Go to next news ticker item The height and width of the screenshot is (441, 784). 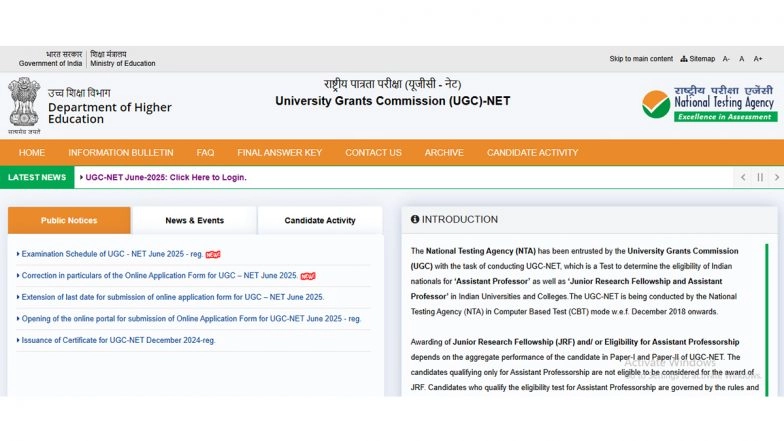coord(776,178)
